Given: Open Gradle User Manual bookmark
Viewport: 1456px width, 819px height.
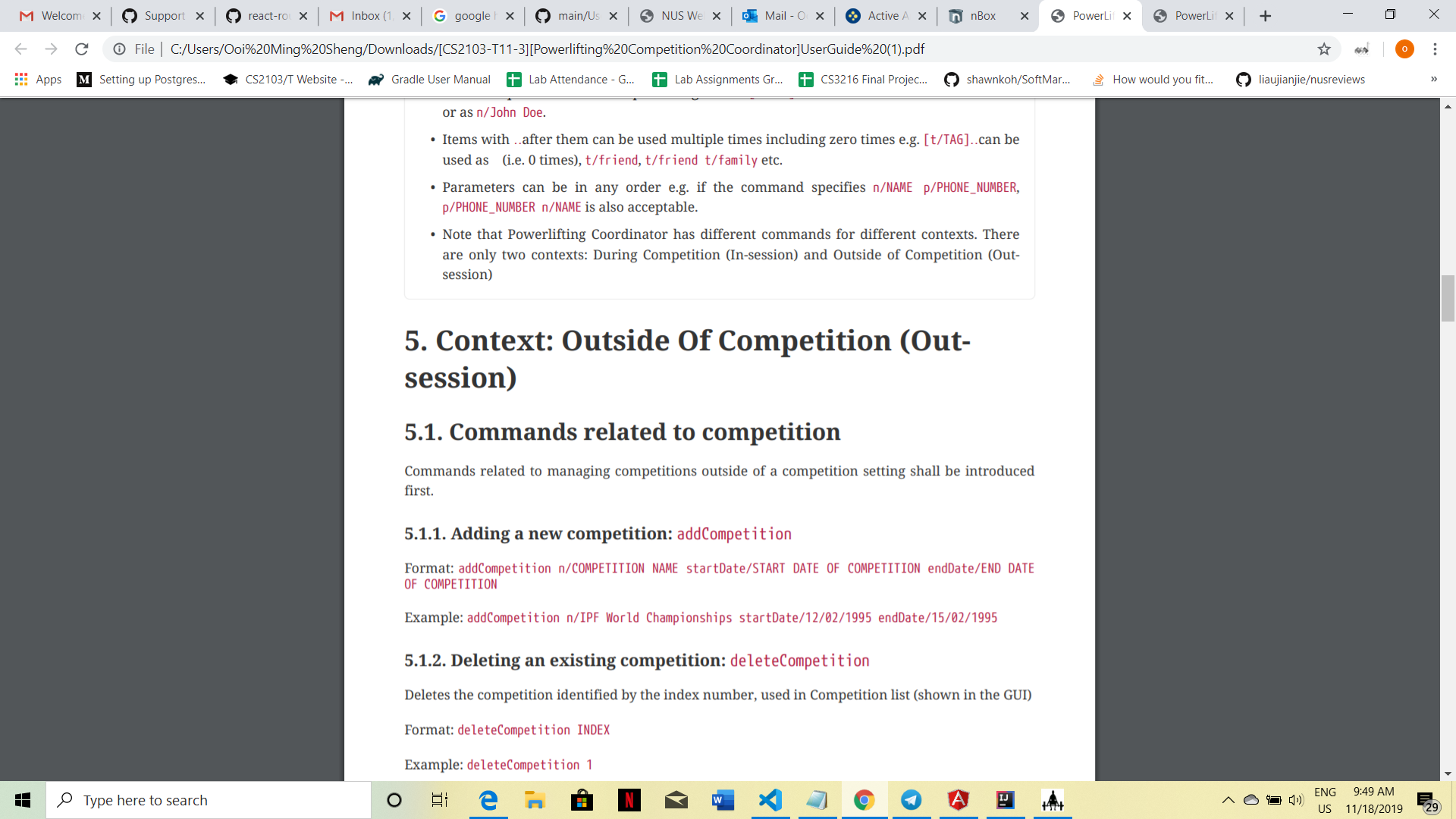Looking at the screenshot, I should [429, 80].
